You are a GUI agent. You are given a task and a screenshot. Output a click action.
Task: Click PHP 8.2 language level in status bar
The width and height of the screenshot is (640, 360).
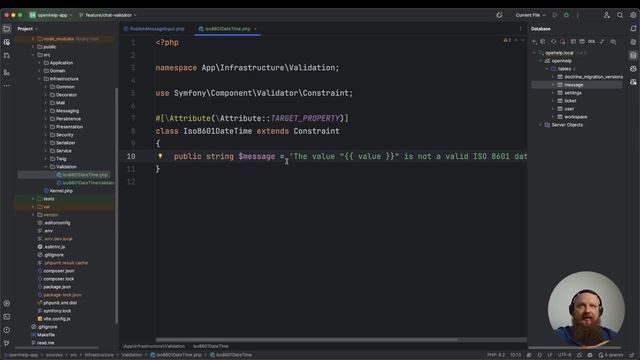(x=496, y=355)
